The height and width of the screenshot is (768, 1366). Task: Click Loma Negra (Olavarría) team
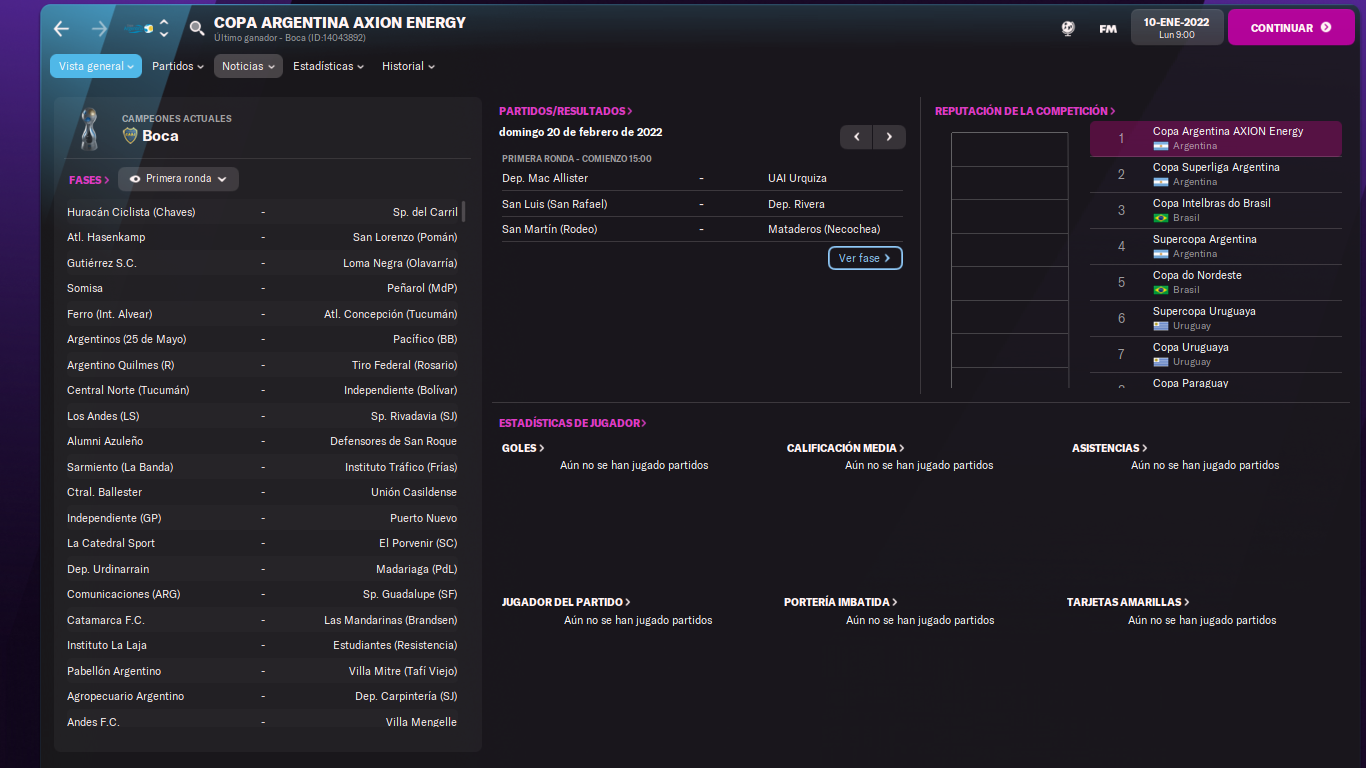[400, 263]
